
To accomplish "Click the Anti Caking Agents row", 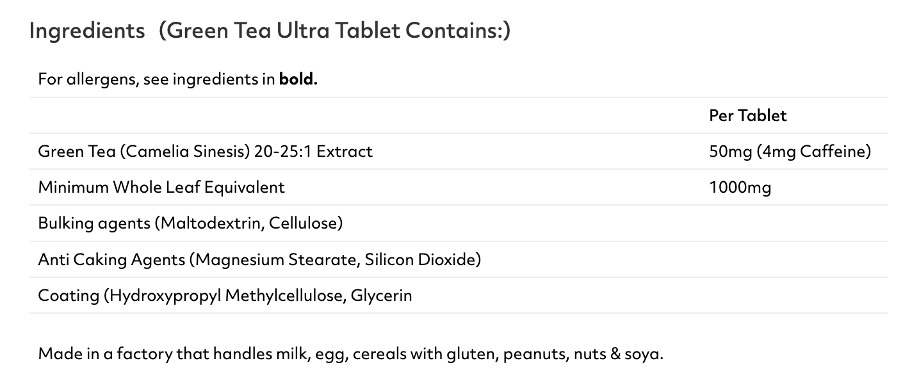I will point(458,259).
